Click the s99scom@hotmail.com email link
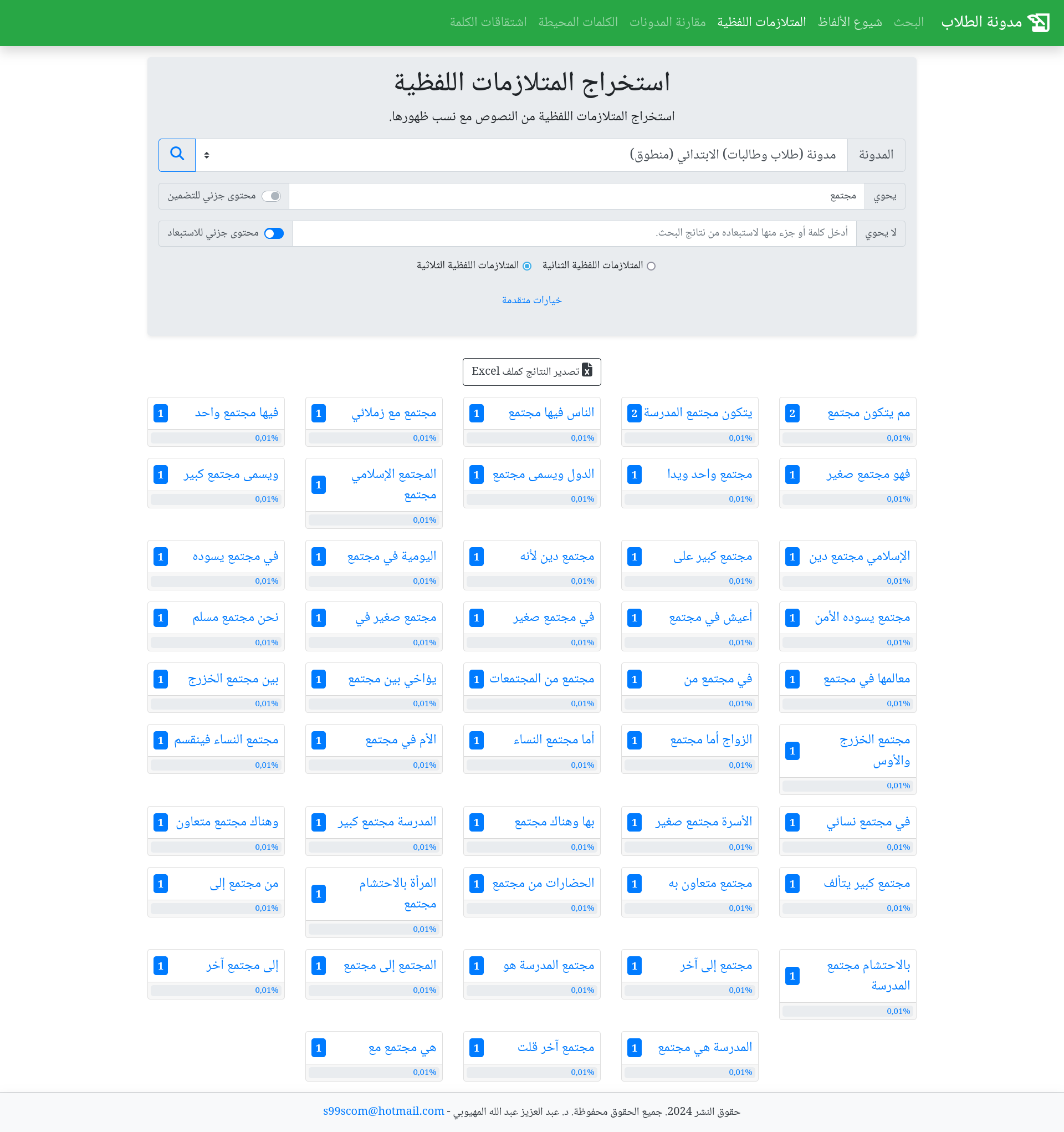This screenshot has width=1064, height=1132. pos(383,1111)
